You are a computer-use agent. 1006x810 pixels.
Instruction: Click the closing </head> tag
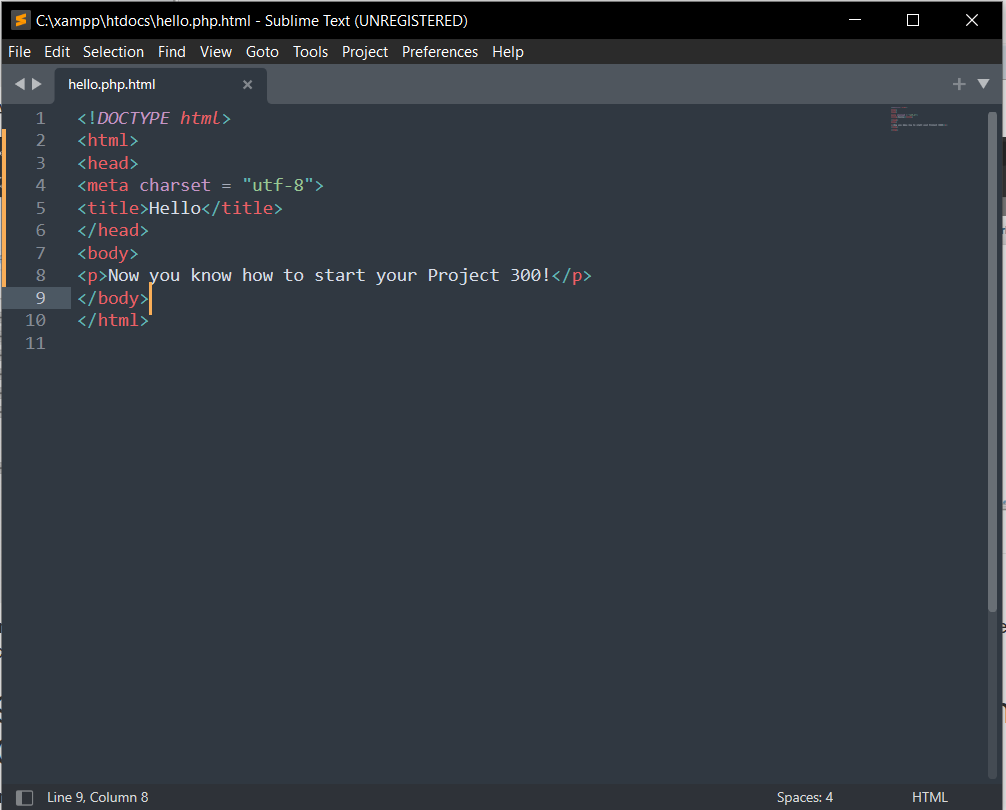(113, 230)
